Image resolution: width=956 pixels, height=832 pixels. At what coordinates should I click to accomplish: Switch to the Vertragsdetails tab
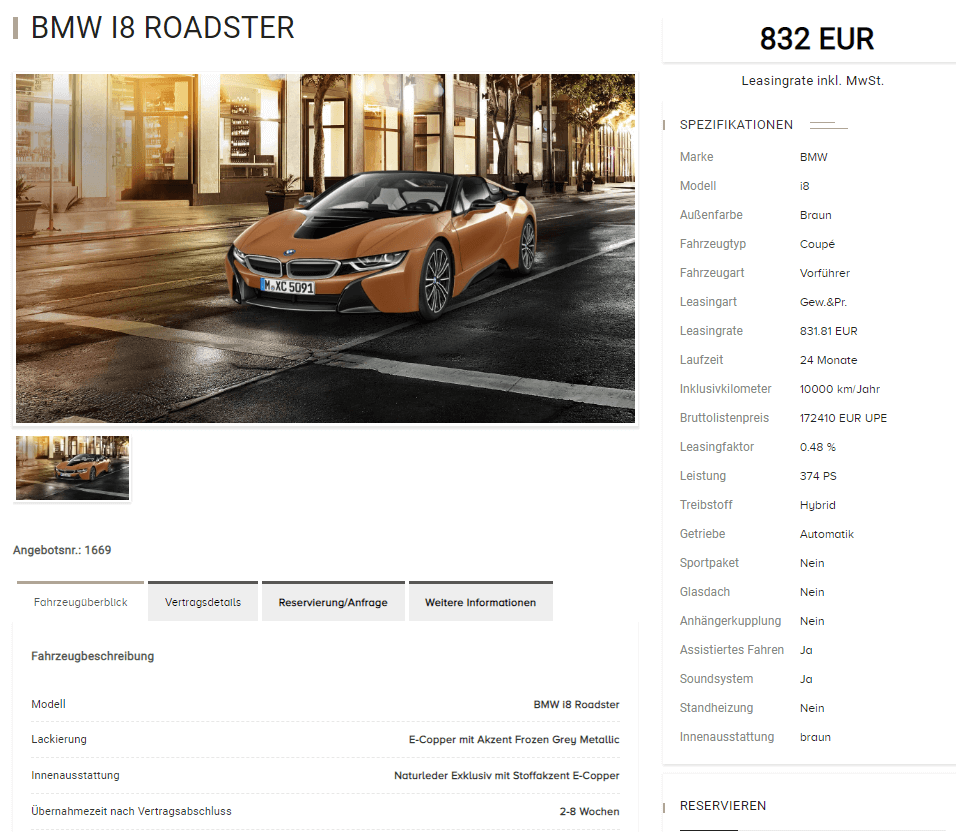click(x=203, y=602)
